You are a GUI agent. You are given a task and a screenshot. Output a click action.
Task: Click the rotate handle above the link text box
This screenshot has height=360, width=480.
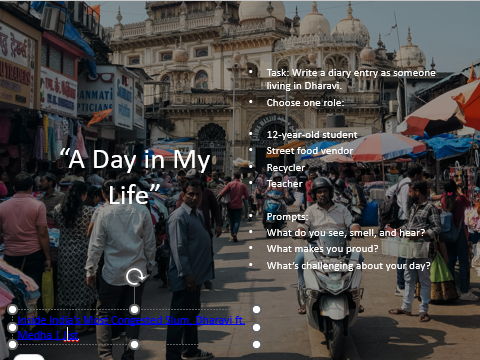(135, 277)
